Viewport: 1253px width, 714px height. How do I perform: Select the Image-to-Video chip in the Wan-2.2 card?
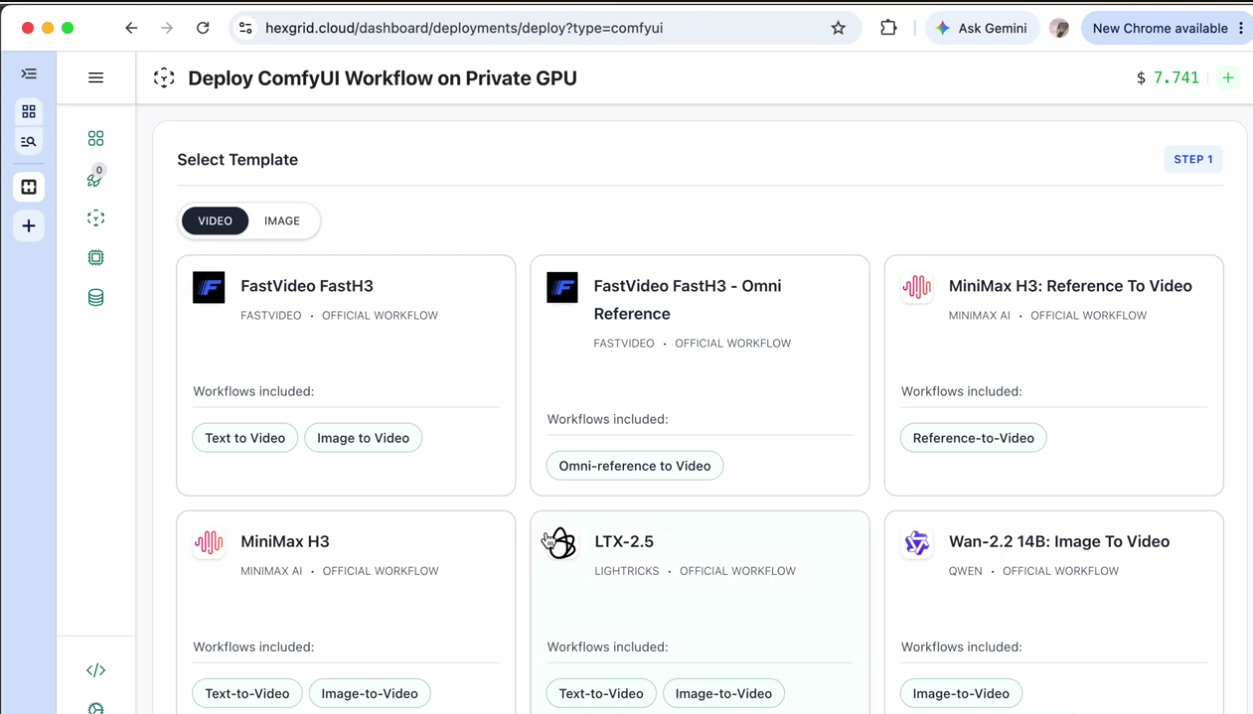(x=961, y=694)
